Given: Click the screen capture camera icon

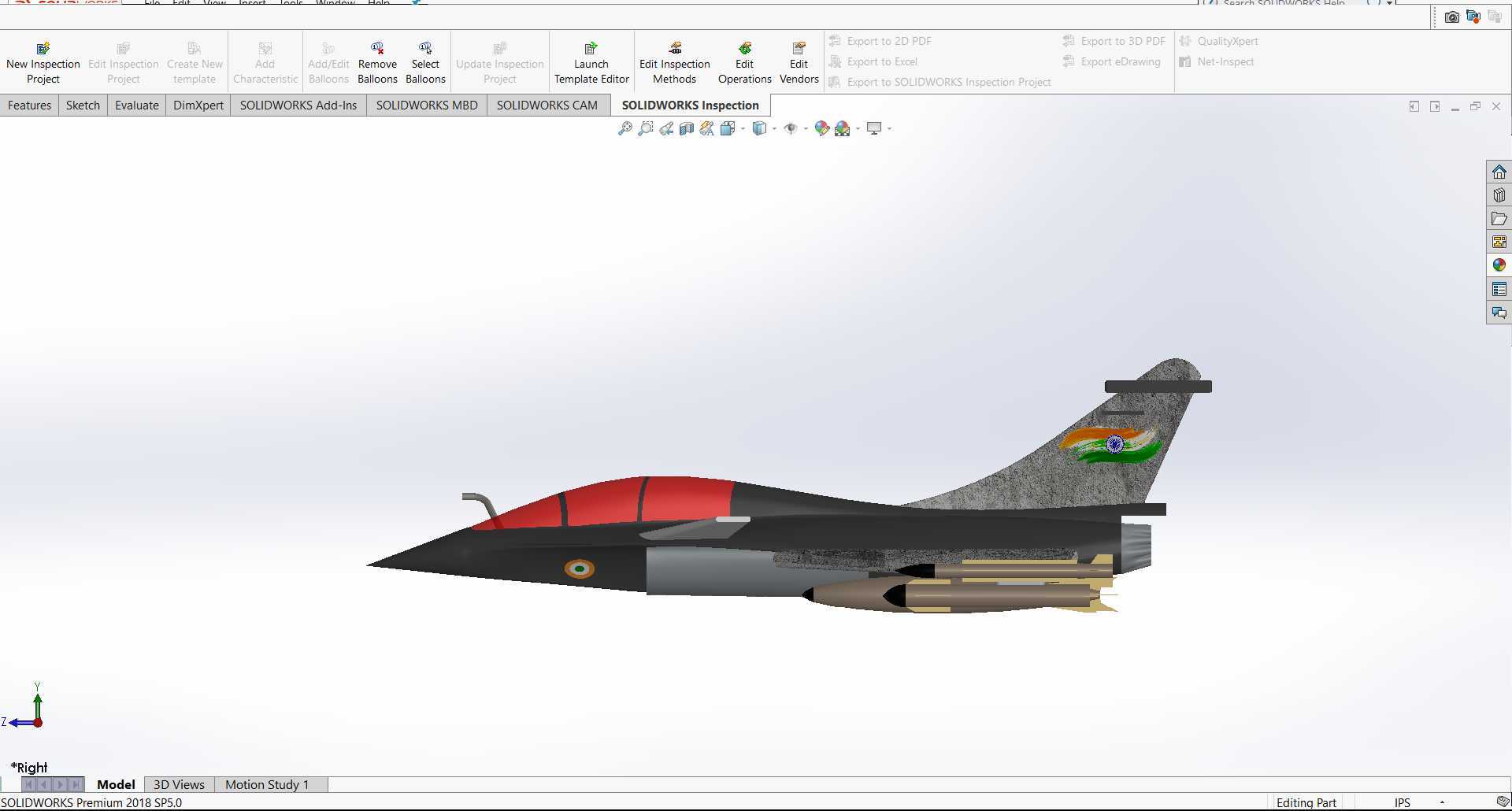Looking at the screenshot, I should (1451, 17).
